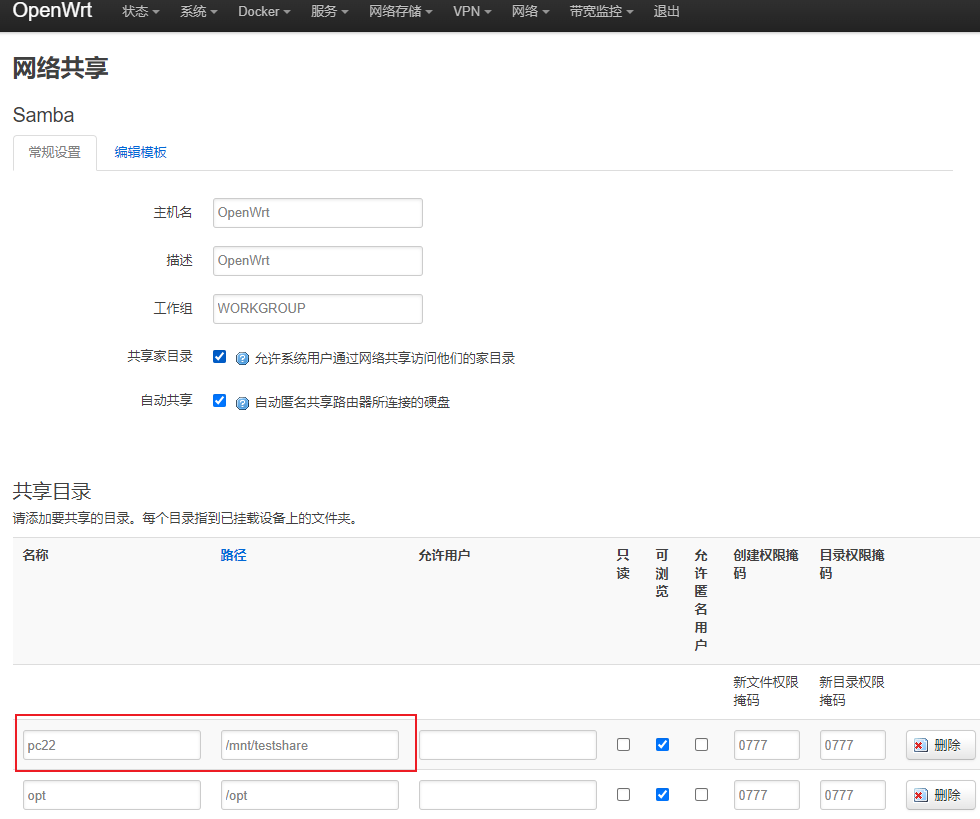Image resolution: width=980 pixels, height=819 pixels.
Task: Expand the 服务 menu
Action: point(329,12)
